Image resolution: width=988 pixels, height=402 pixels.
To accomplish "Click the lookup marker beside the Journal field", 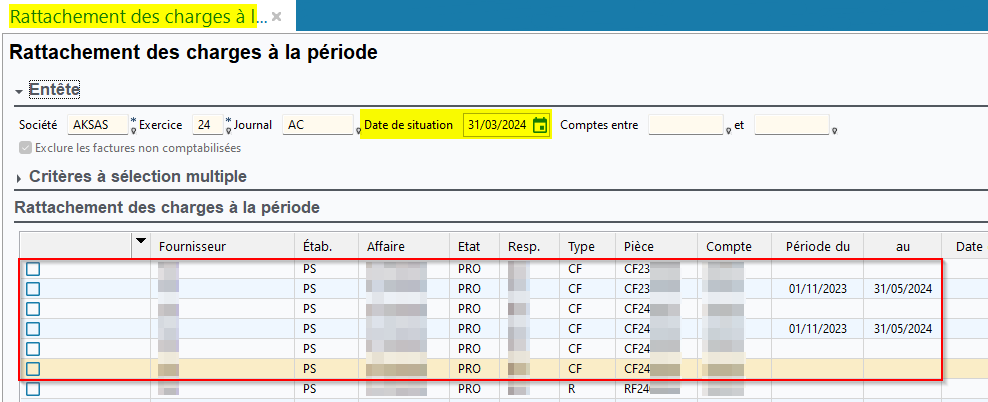I will coord(358,130).
